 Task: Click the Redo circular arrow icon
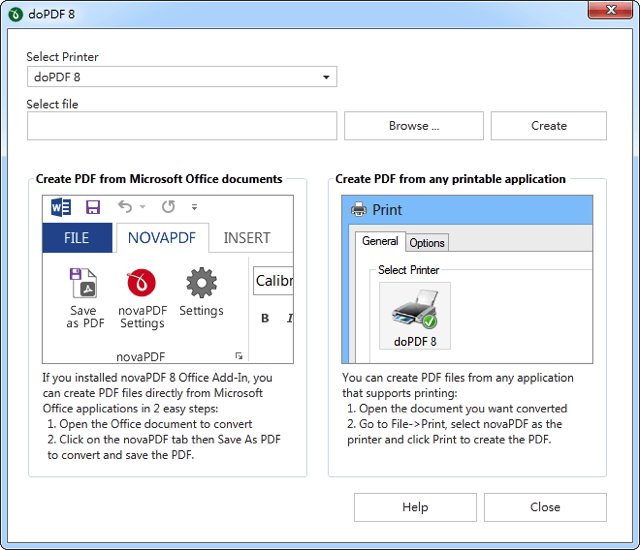tap(168, 207)
